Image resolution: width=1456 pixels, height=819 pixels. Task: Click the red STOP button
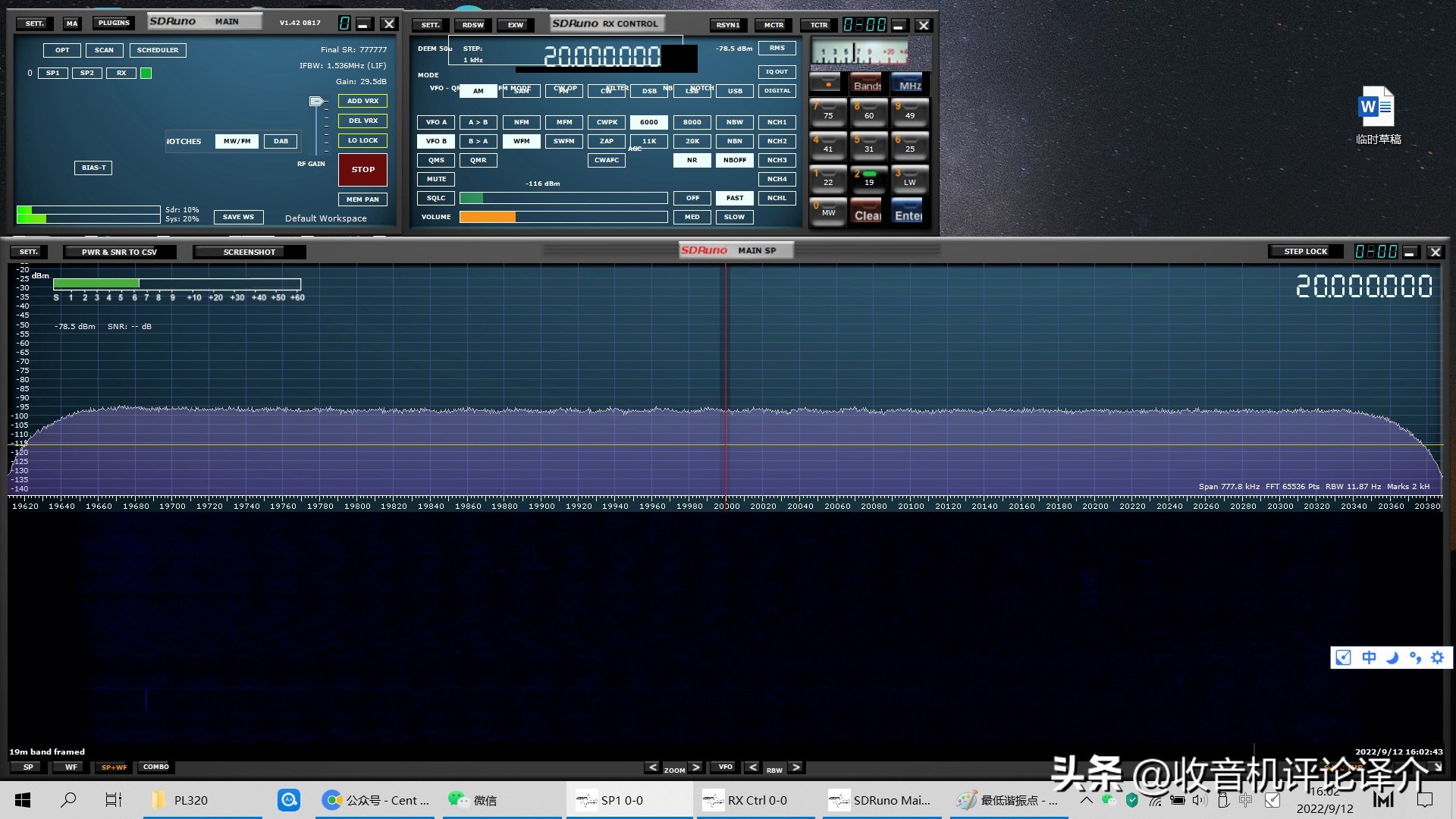362,170
